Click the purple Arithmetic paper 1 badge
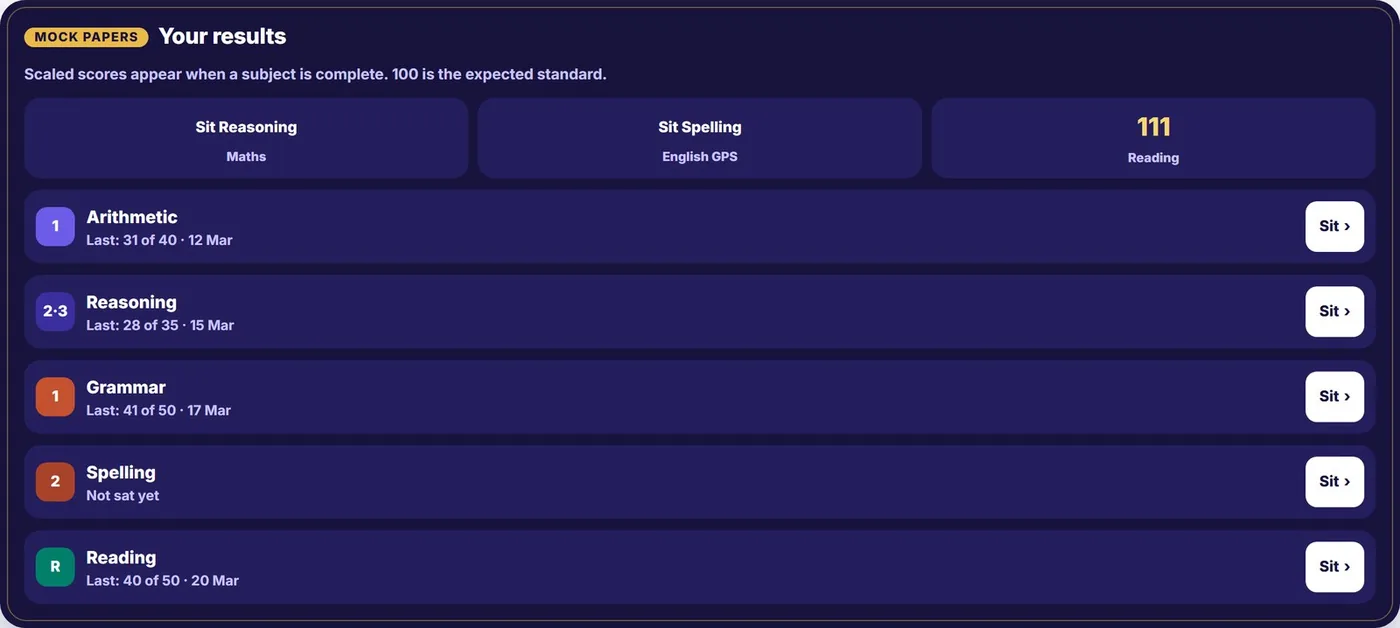The width and height of the screenshot is (1400, 628). click(x=55, y=226)
